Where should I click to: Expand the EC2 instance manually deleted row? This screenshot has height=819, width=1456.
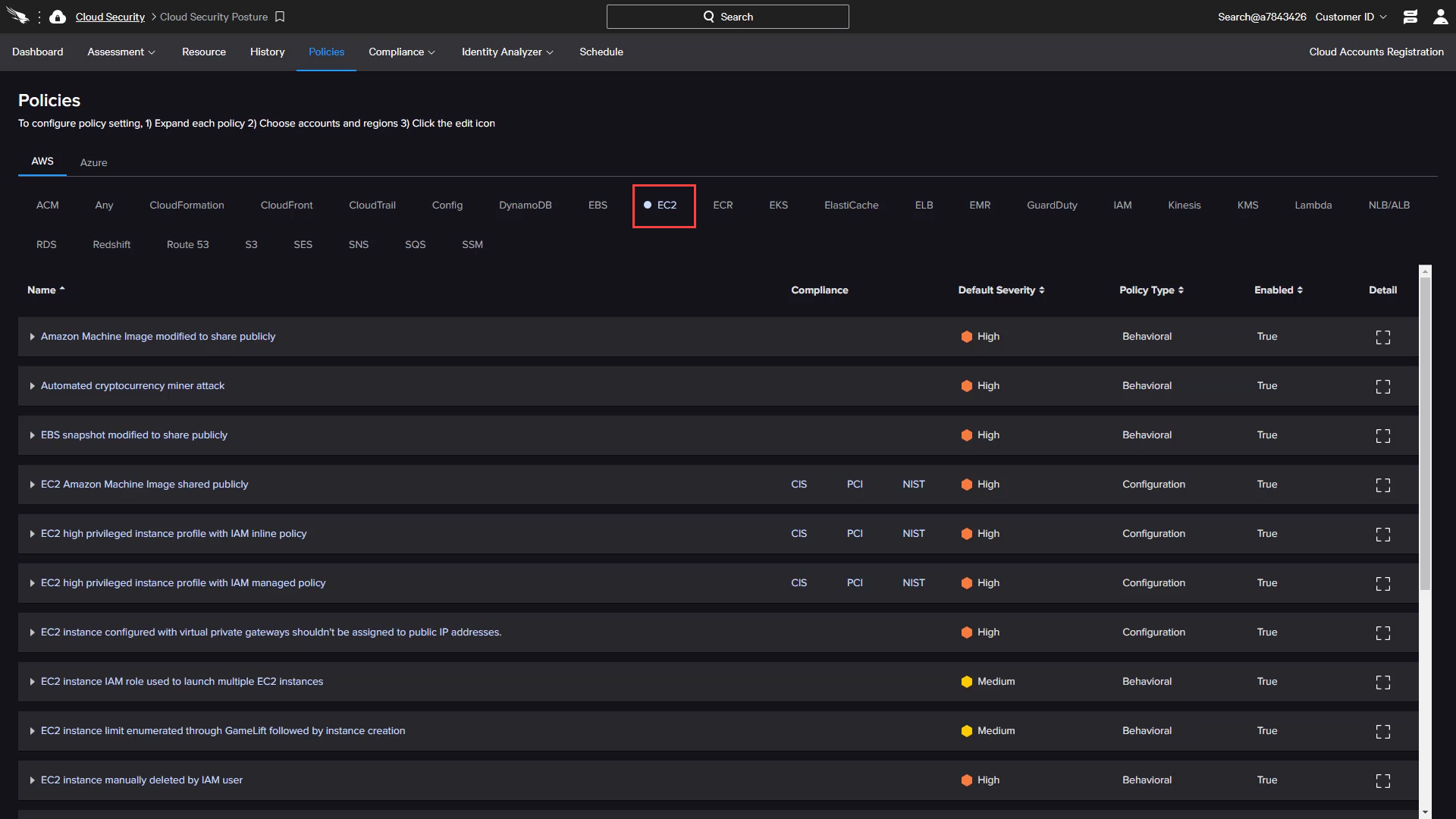coord(32,780)
